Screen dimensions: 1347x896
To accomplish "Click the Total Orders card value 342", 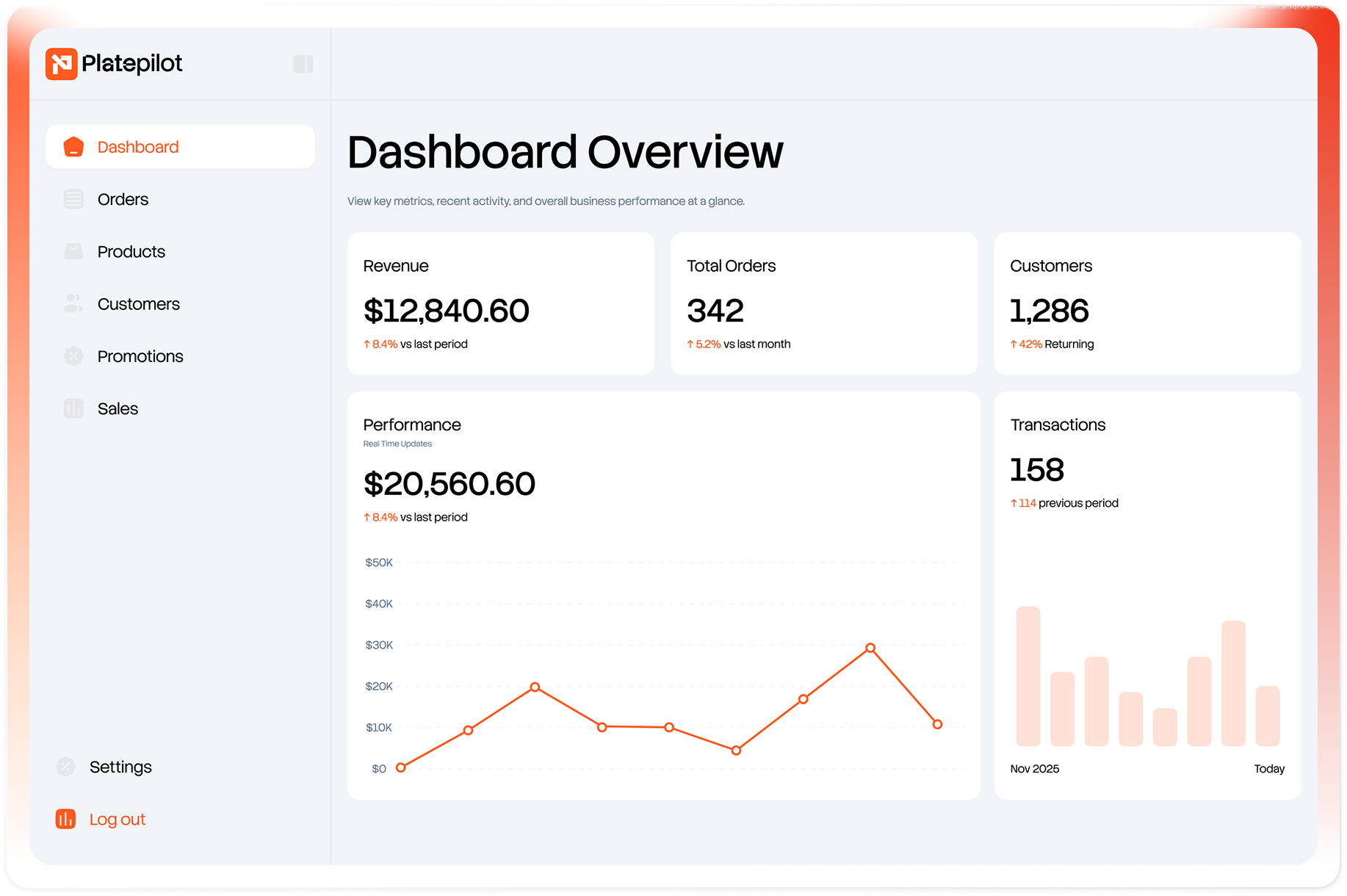I will pos(715,311).
